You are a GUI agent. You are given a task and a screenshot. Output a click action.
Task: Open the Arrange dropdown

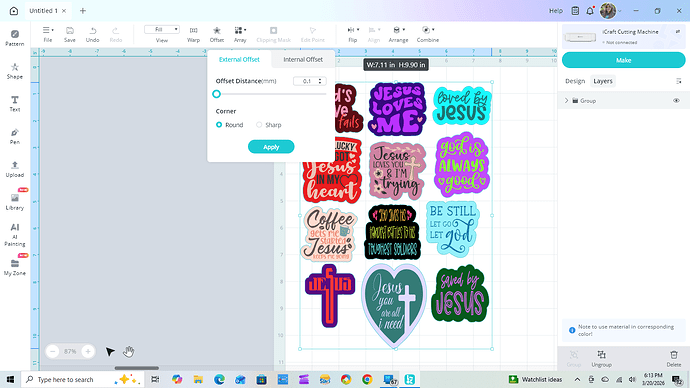398,34
